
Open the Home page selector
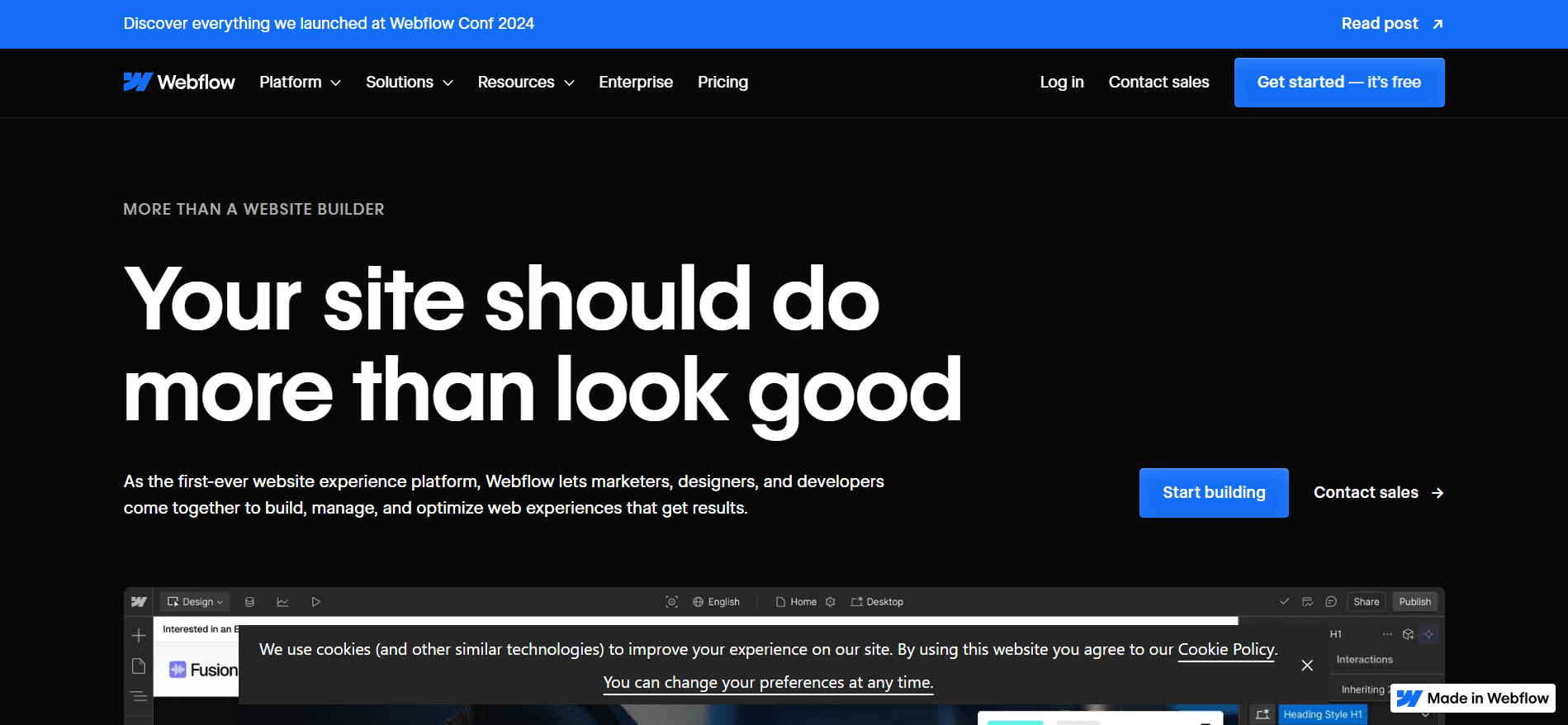(796, 602)
